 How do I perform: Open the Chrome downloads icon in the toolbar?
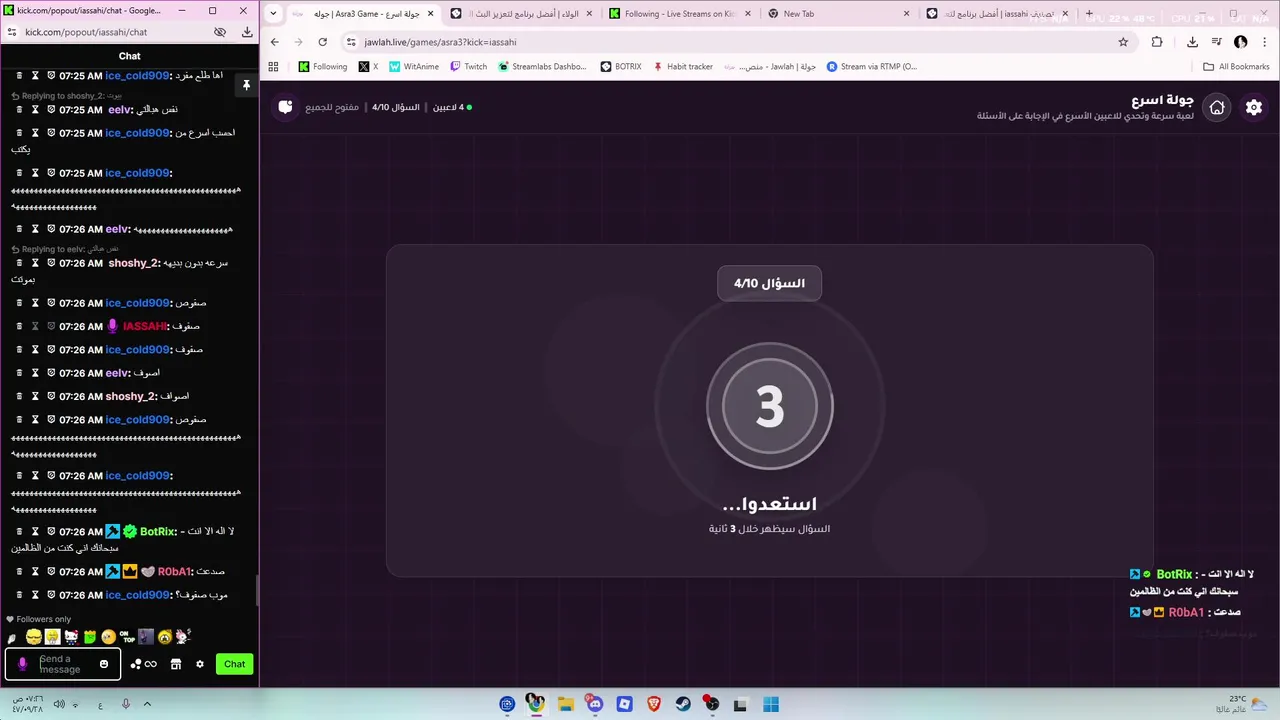pyautogui.click(x=1192, y=42)
